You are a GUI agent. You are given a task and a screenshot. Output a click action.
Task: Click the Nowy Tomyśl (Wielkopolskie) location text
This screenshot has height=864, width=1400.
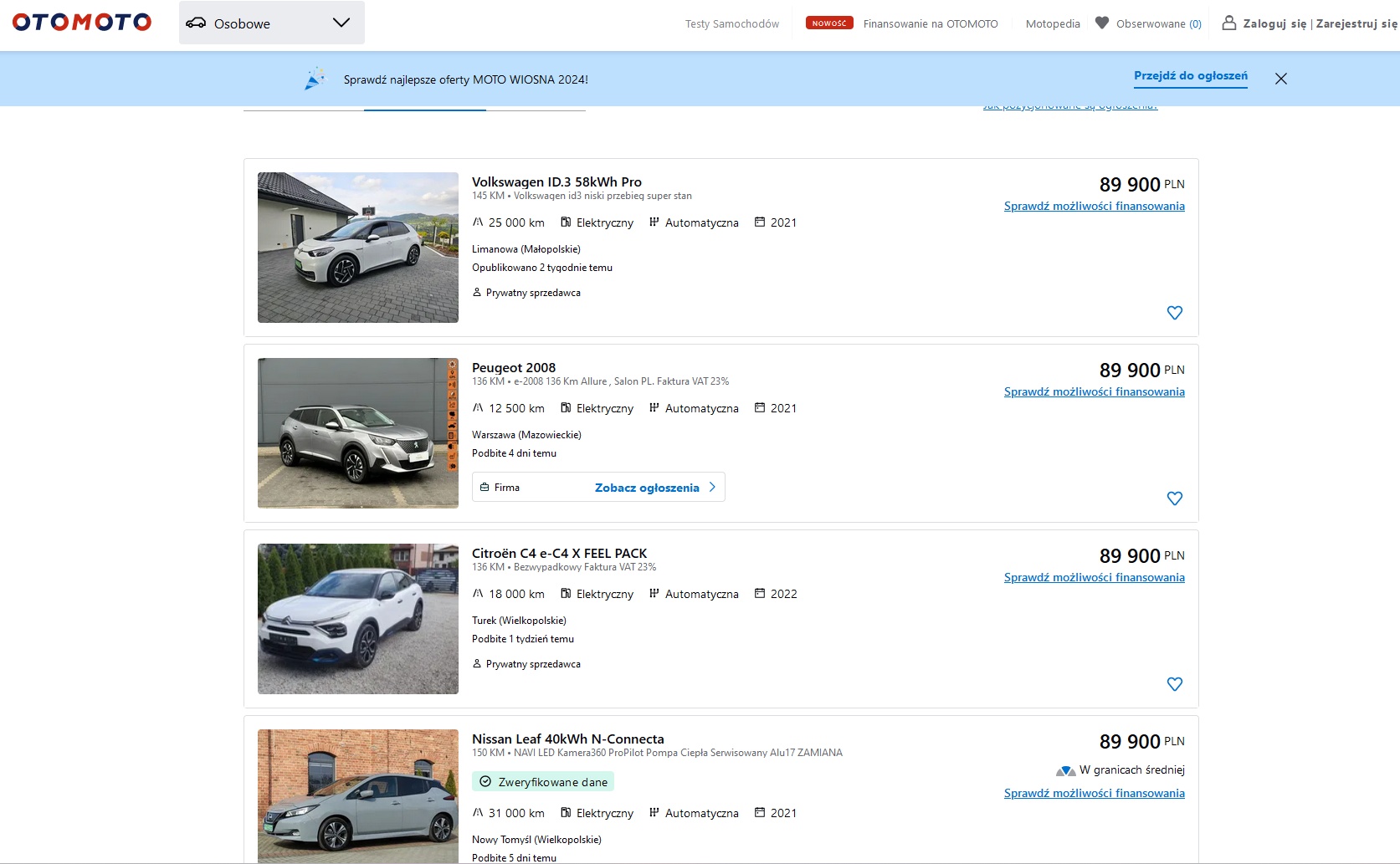coord(536,840)
